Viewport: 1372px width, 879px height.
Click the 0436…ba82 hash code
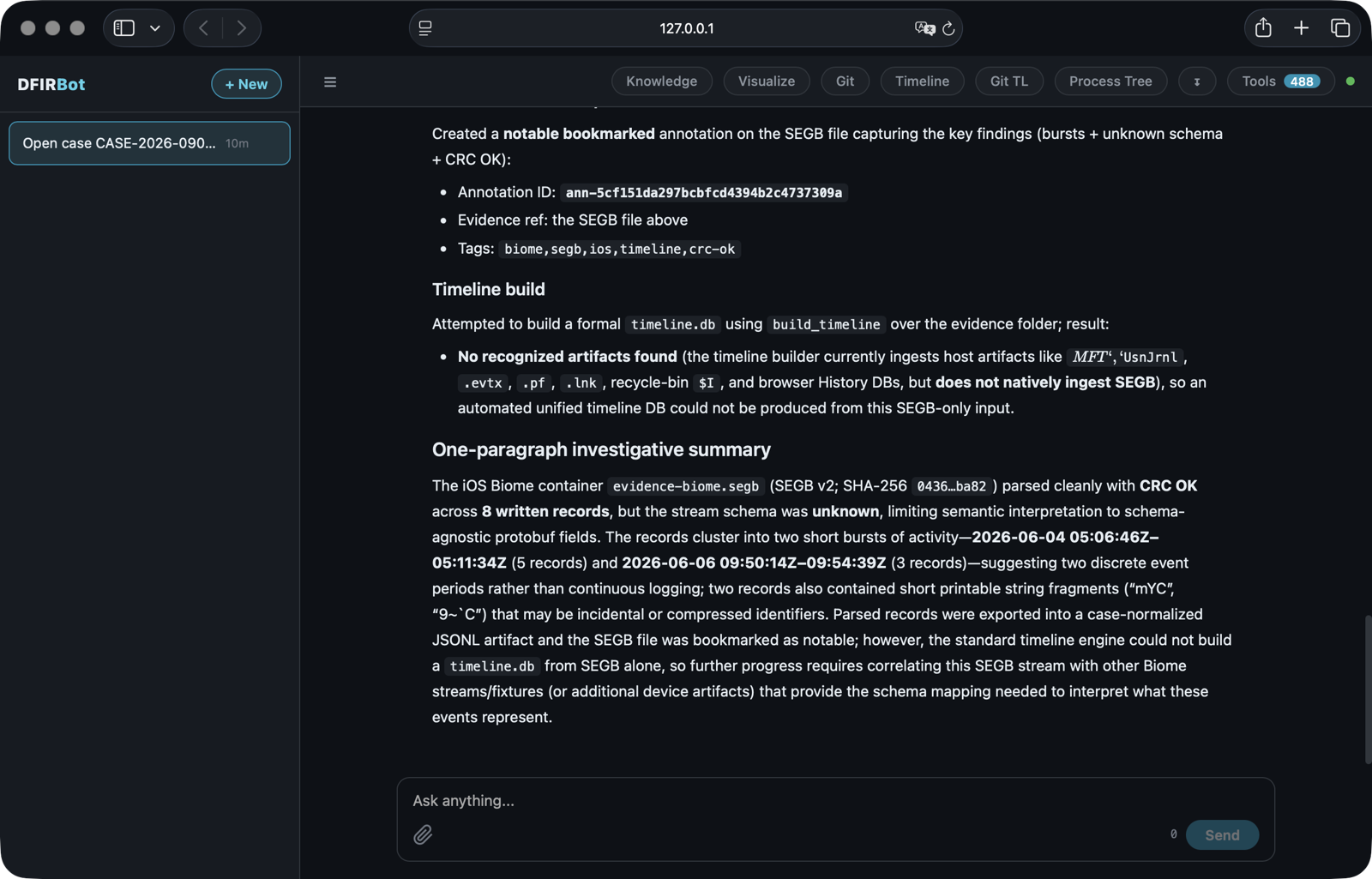click(x=952, y=486)
